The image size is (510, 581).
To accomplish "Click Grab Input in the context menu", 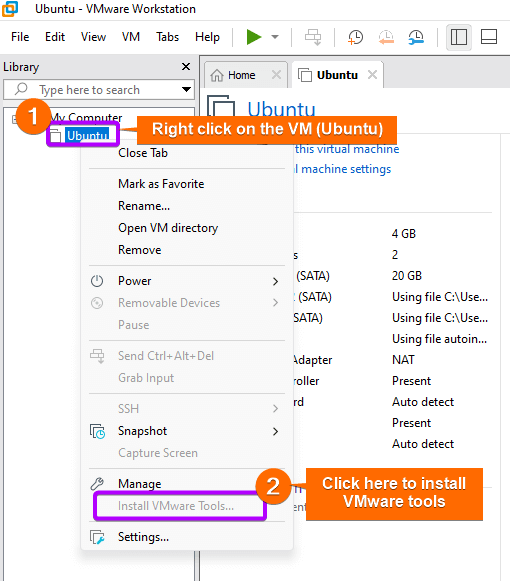I will click(146, 378).
